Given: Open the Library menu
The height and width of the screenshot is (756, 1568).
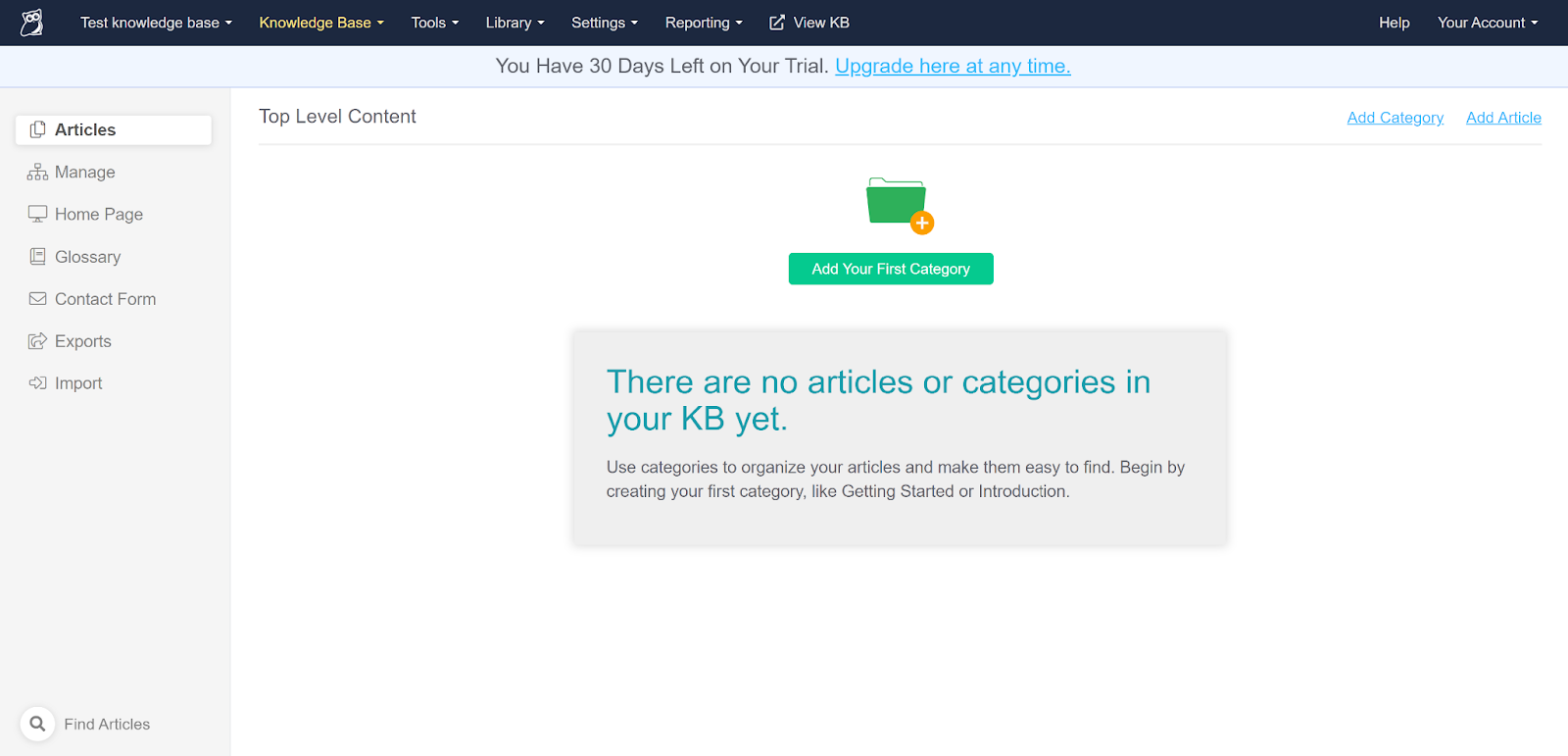Looking at the screenshot, I should (x=514, y=23).
